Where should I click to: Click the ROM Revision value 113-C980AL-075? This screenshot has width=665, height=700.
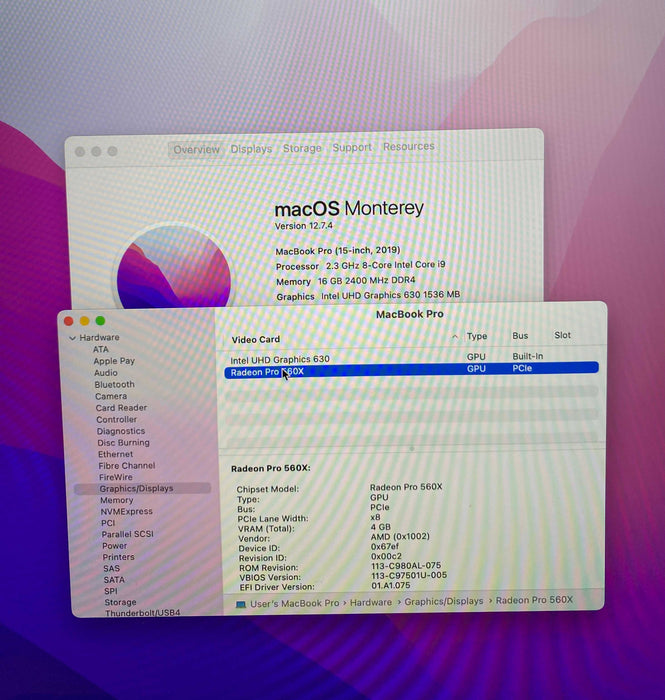pyautogui.click(x=406, y=565)
